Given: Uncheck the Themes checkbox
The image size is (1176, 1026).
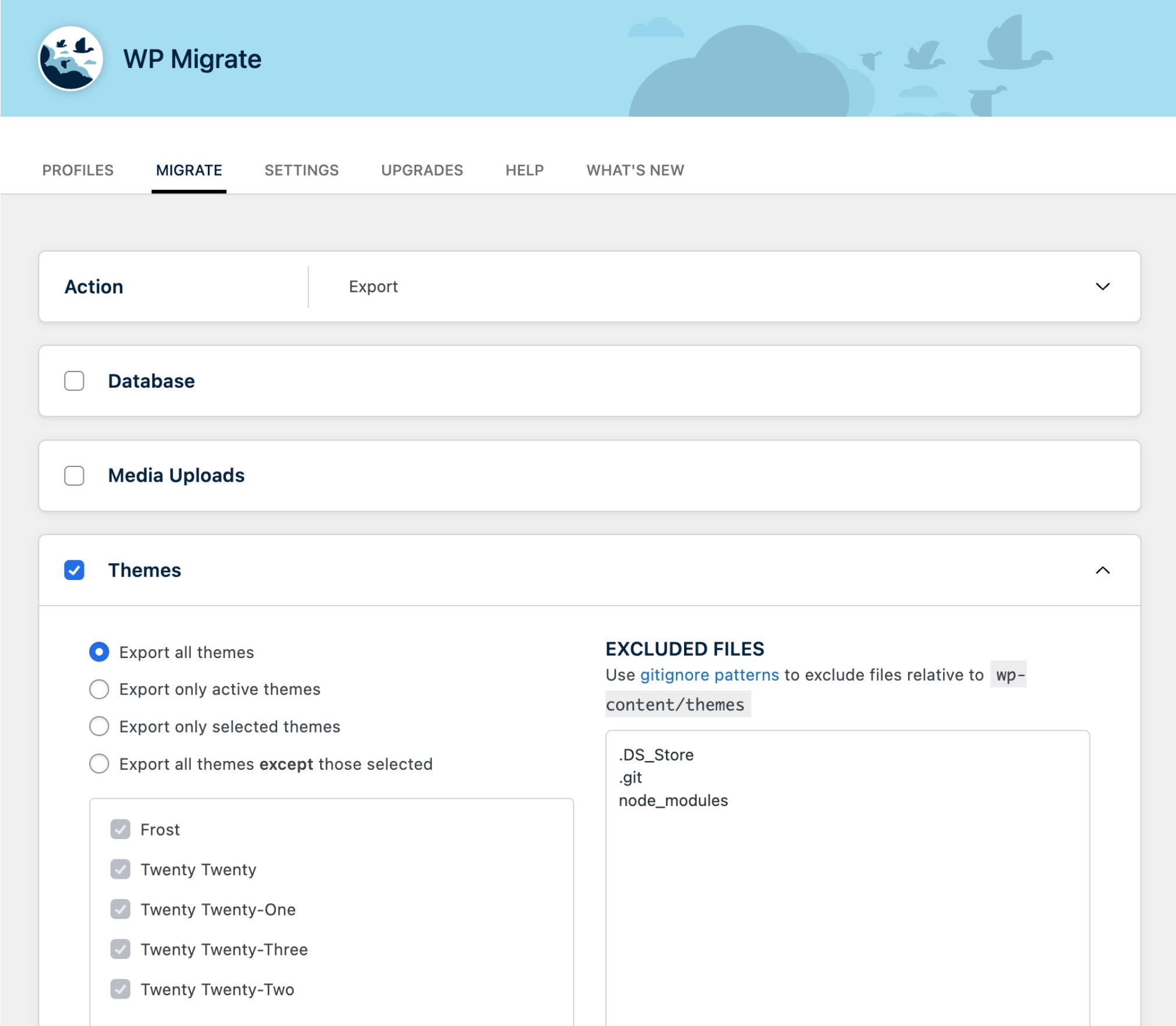Looking at the screenshot, I should (74, 570).
